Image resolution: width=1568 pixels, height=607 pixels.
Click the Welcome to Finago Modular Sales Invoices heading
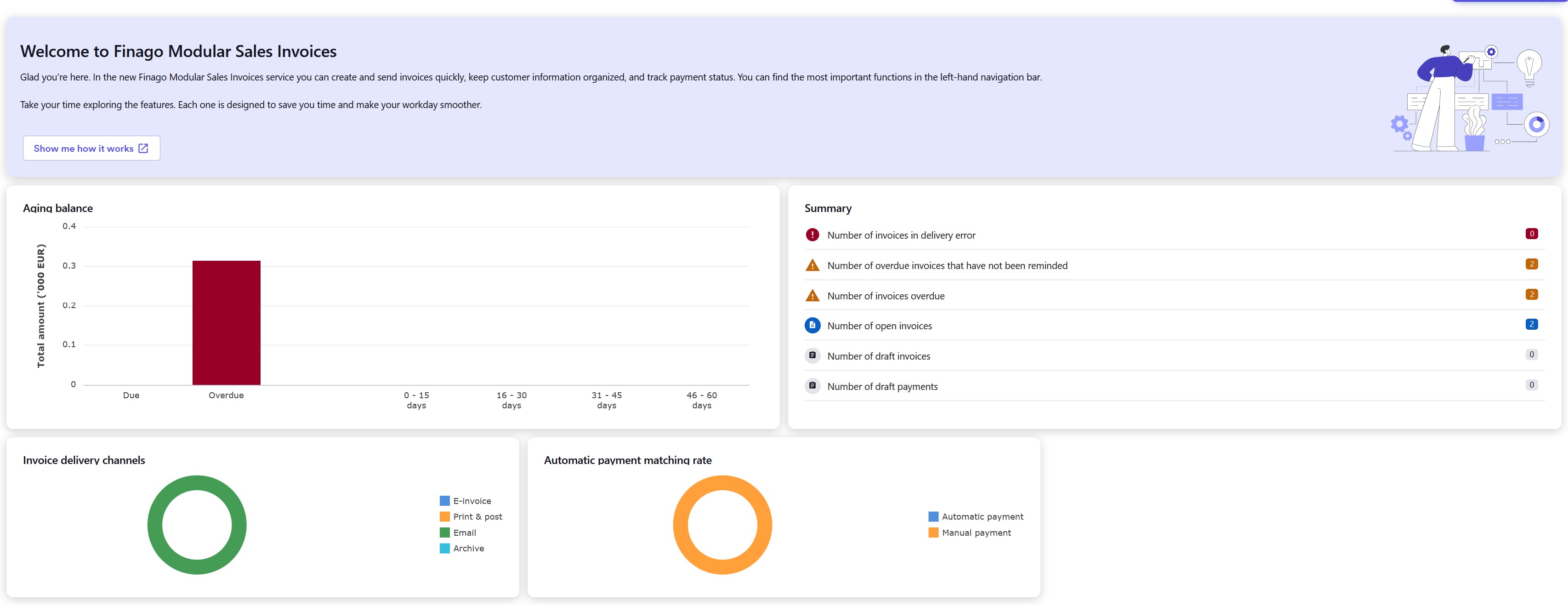tap(178, 51)
